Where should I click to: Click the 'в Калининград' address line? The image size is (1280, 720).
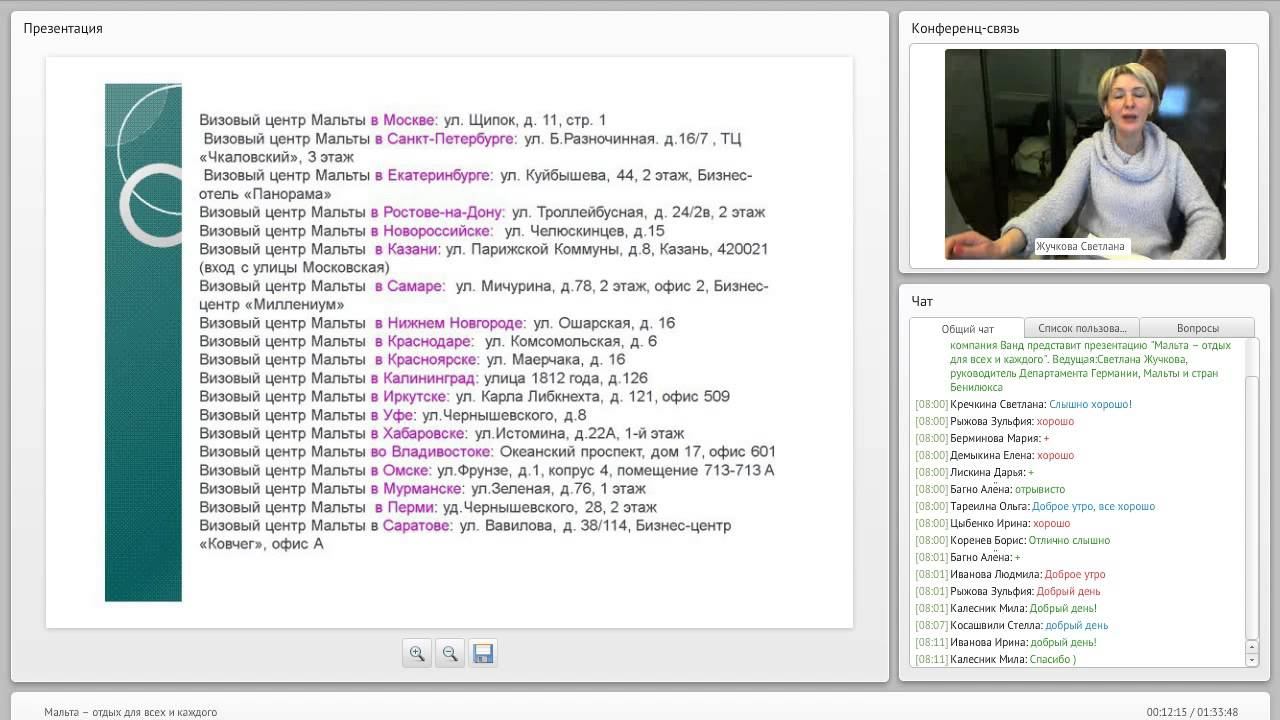click(x=423, y=378)
